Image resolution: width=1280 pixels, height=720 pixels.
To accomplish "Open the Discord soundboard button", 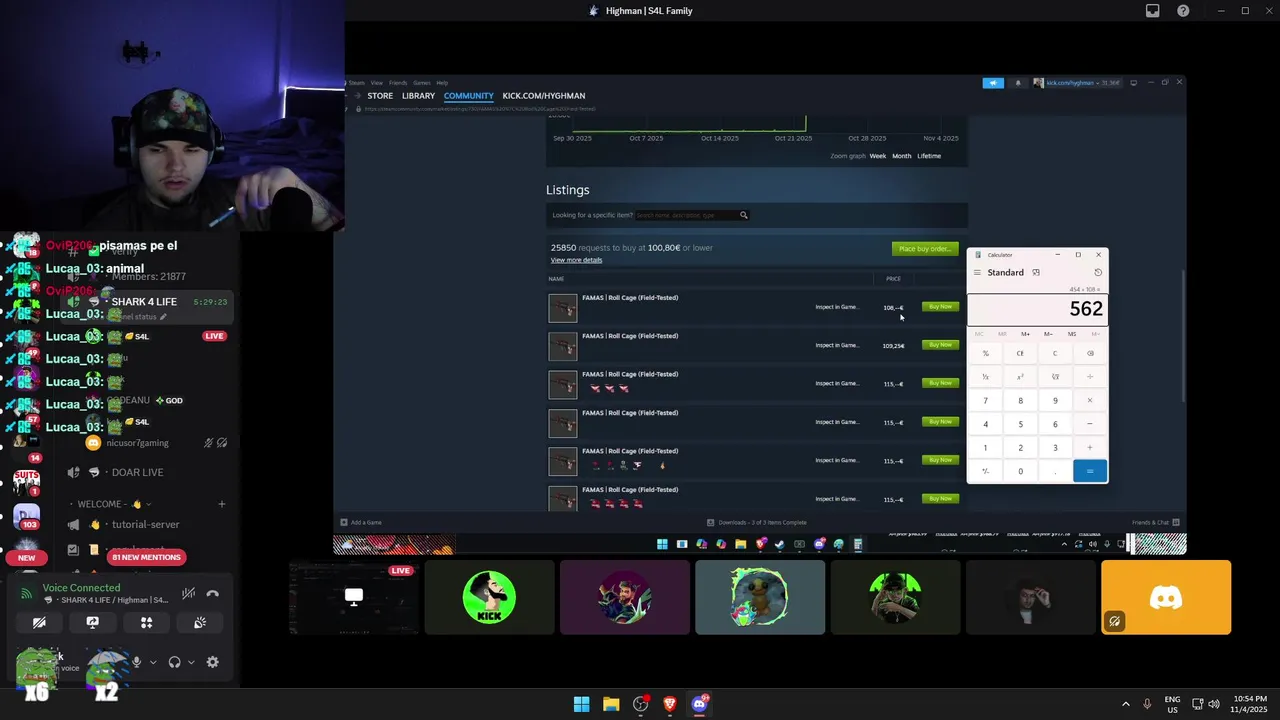I will [x=200, y=622].
